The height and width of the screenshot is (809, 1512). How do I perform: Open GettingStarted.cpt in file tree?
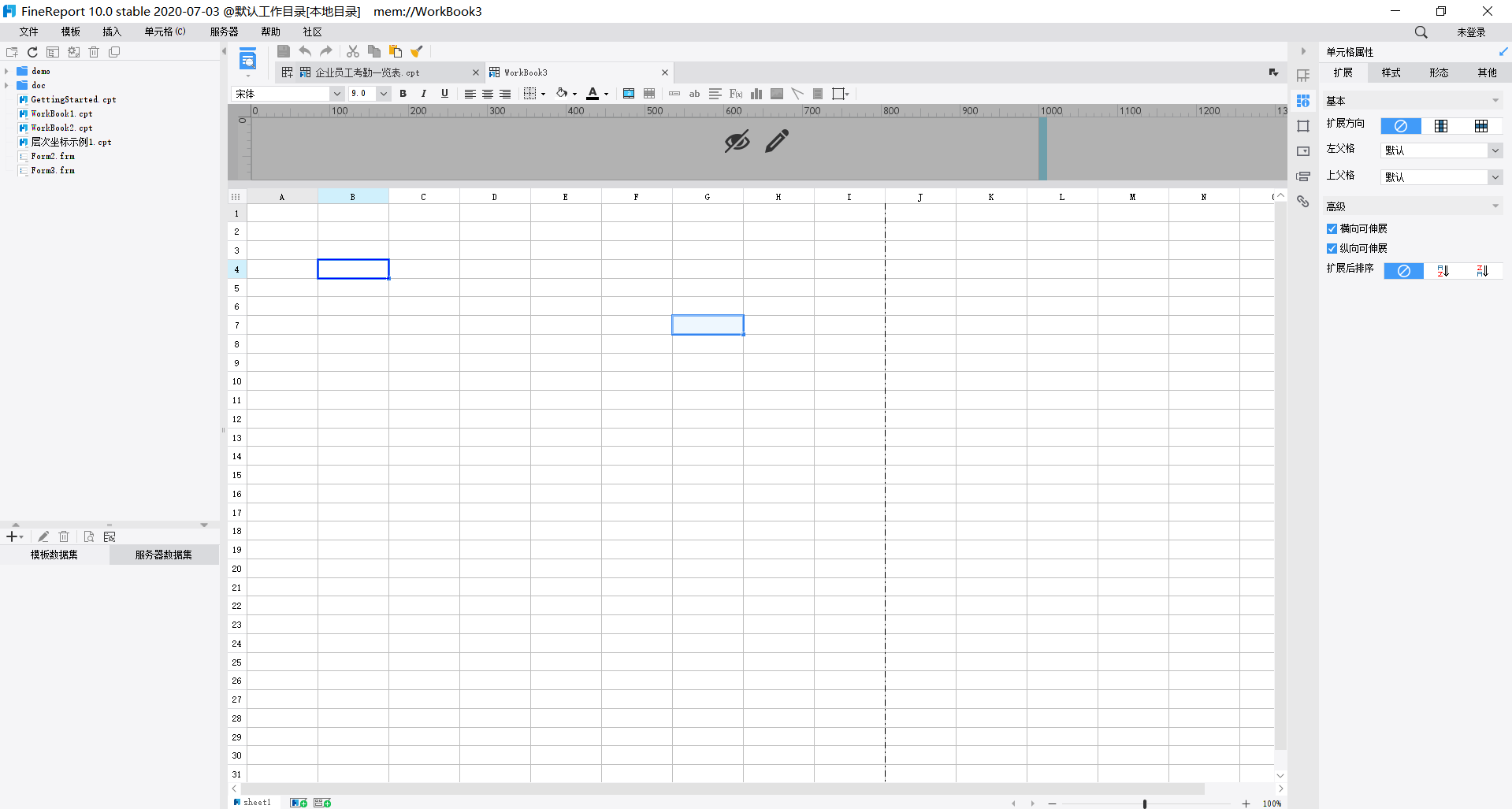(x=73, y=100)
